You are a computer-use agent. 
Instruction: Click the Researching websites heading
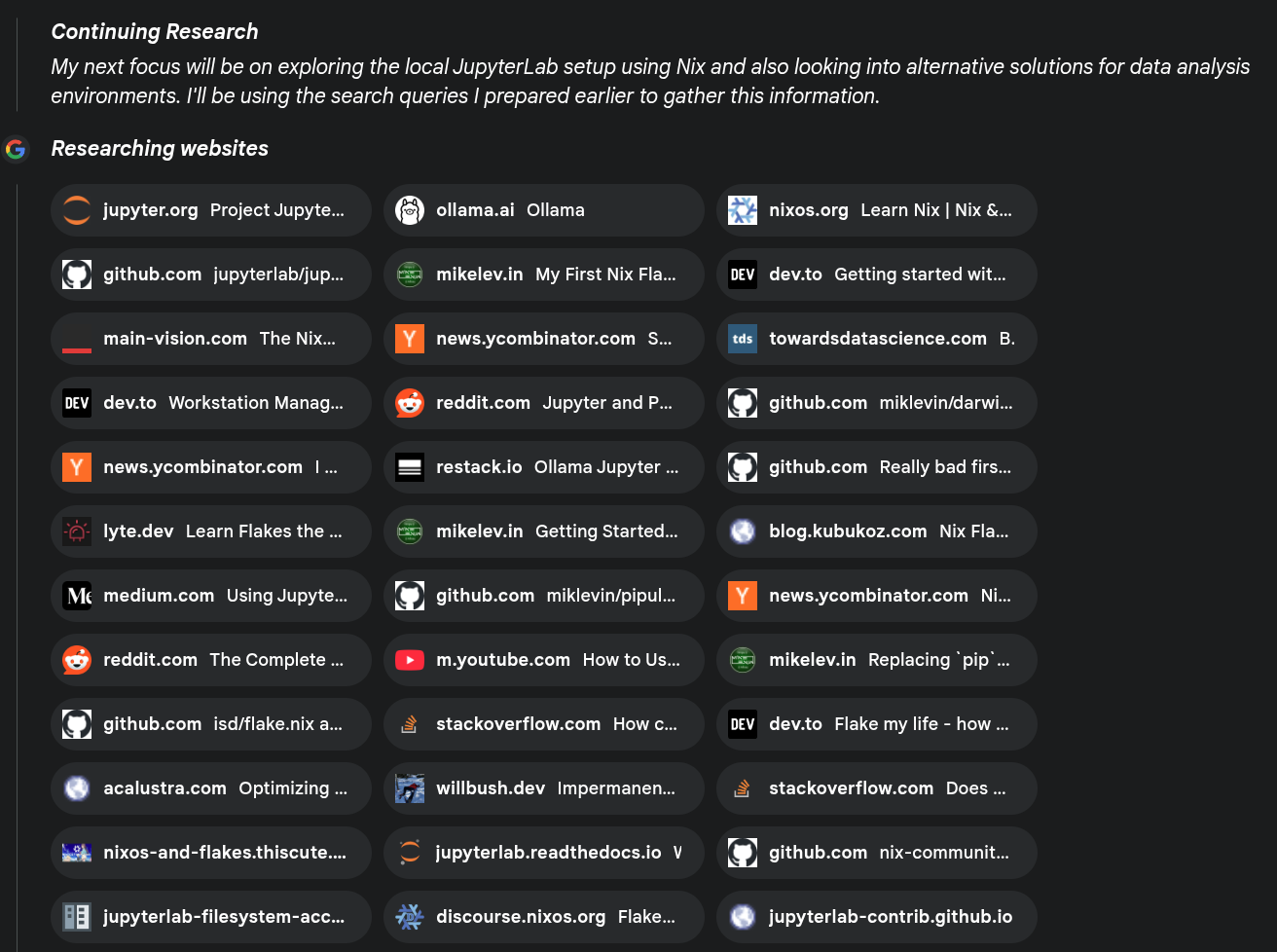point(160,149)
